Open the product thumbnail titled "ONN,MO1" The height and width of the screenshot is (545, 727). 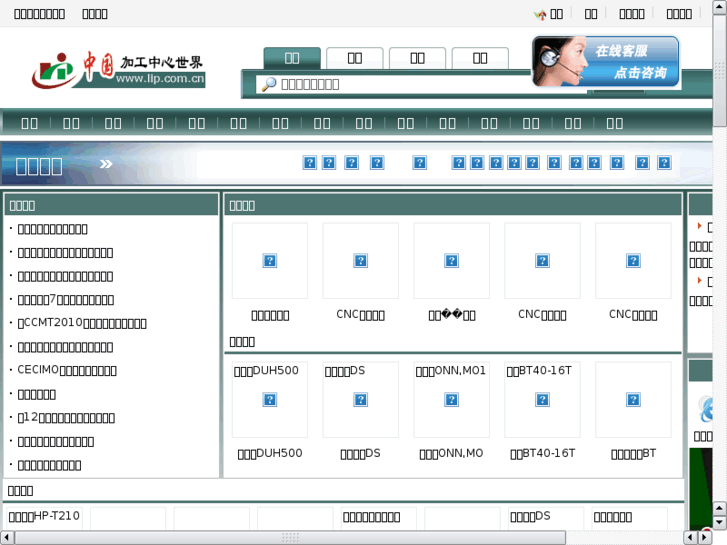451,400
